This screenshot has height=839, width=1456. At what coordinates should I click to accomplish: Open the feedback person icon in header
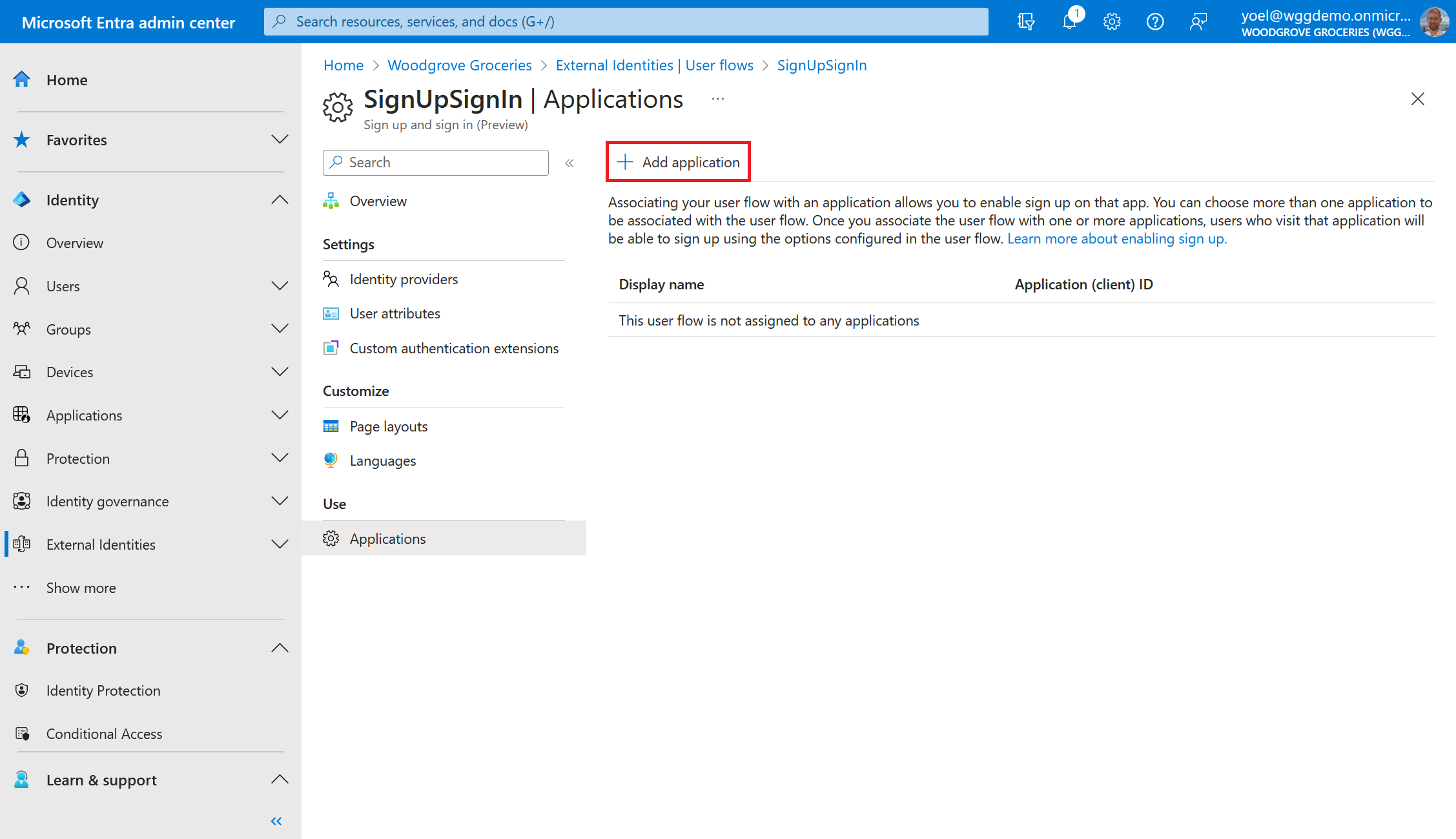[1198, 22]
